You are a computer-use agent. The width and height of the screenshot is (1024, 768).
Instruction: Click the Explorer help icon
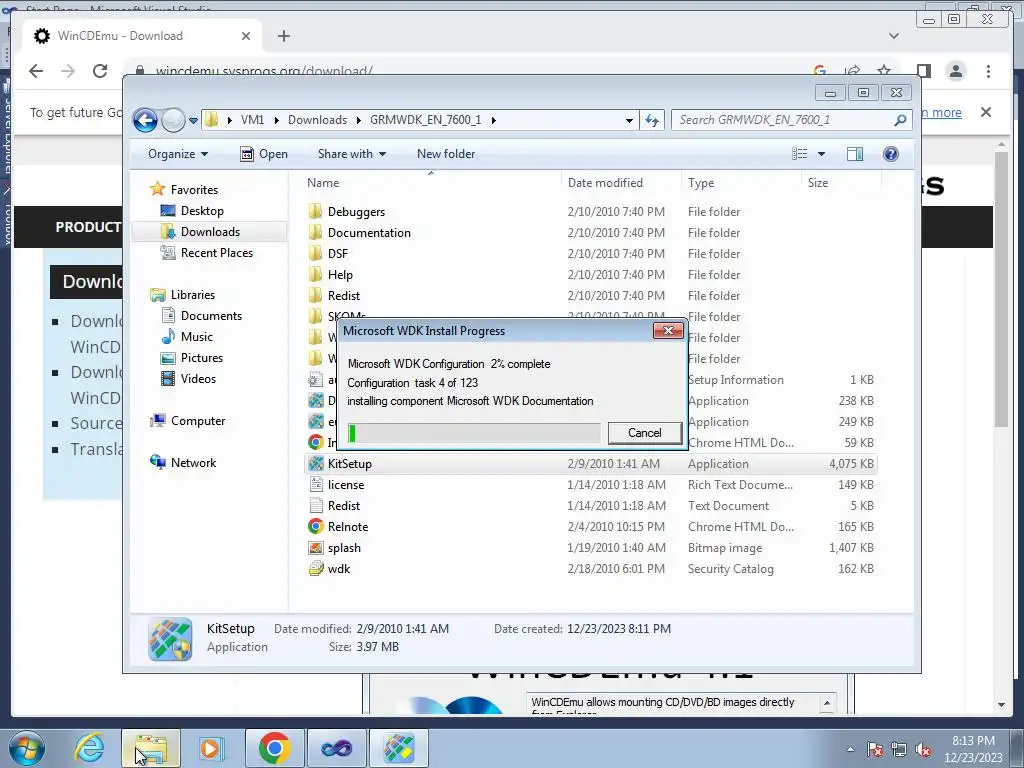click(x=891, y=154)
